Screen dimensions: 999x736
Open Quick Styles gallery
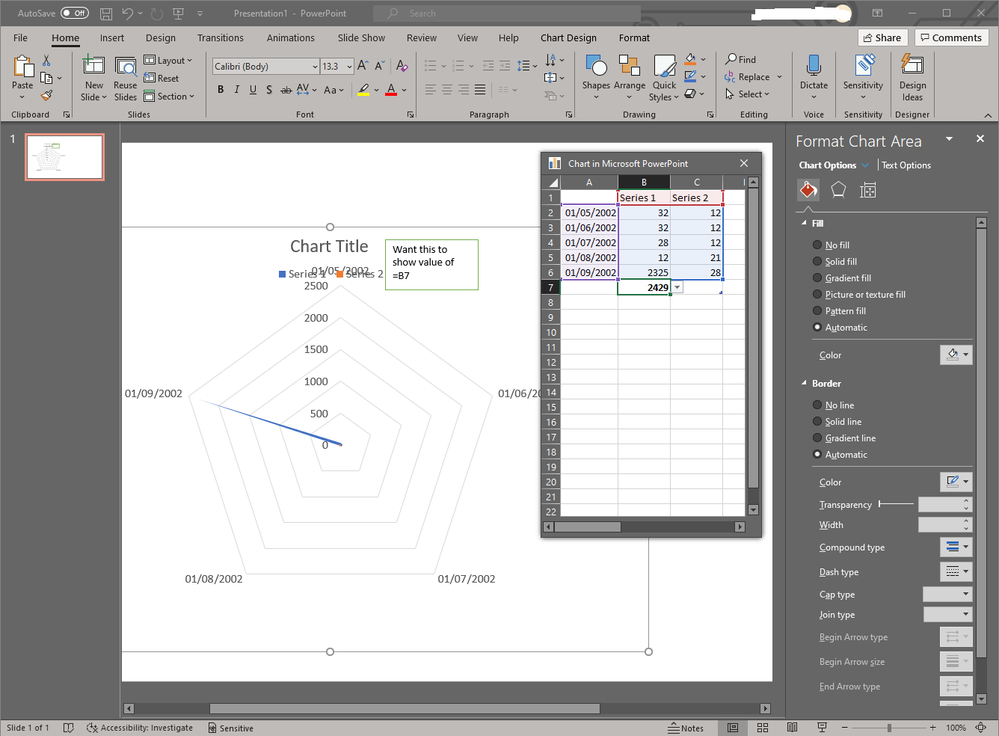point(664,76)
